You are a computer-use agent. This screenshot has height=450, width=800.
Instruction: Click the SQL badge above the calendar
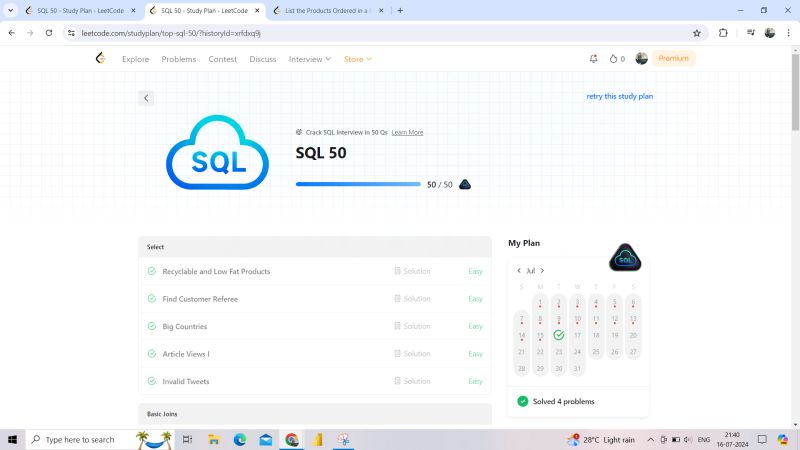point(625,258)
